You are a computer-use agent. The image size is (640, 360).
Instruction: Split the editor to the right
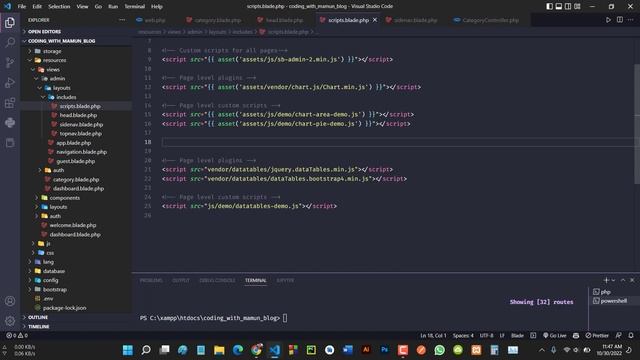620,20
